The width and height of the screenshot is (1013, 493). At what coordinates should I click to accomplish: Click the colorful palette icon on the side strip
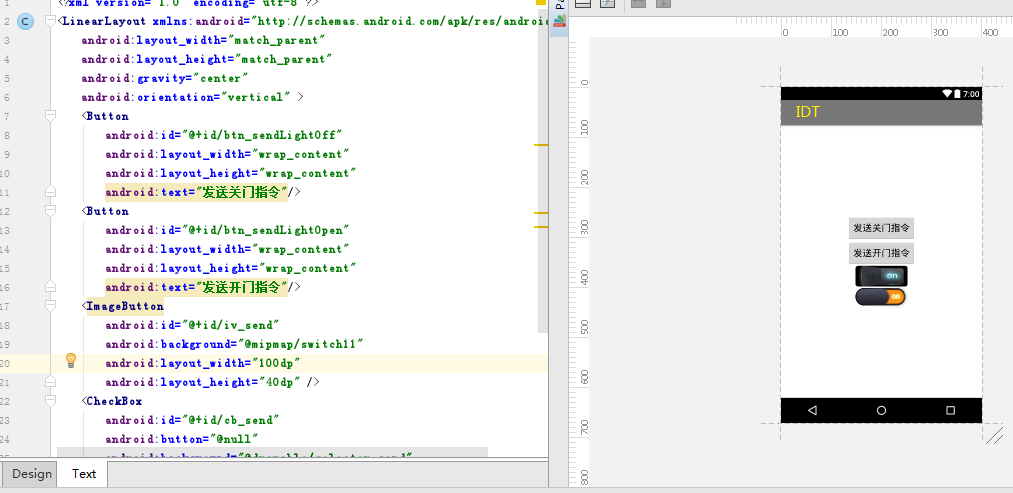point(559,19)
